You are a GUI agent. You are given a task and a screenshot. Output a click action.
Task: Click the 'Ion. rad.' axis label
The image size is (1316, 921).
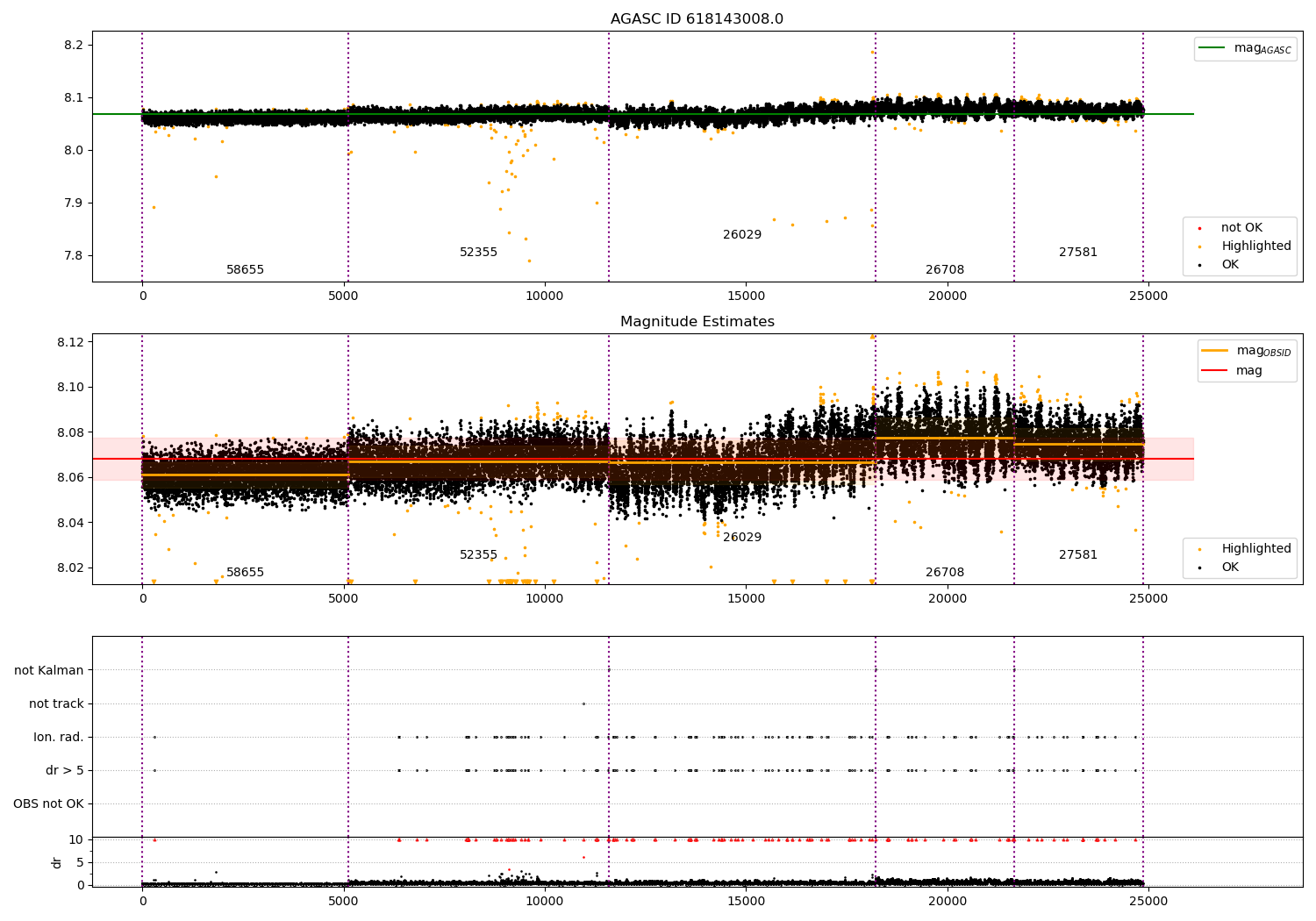point(59,738)
